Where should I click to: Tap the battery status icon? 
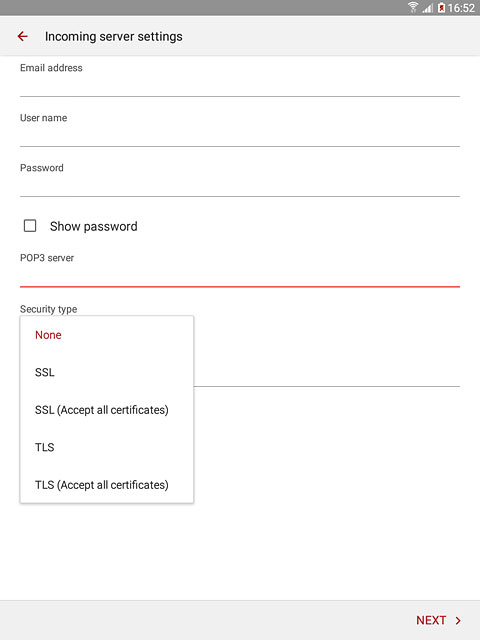pos(441,8)
